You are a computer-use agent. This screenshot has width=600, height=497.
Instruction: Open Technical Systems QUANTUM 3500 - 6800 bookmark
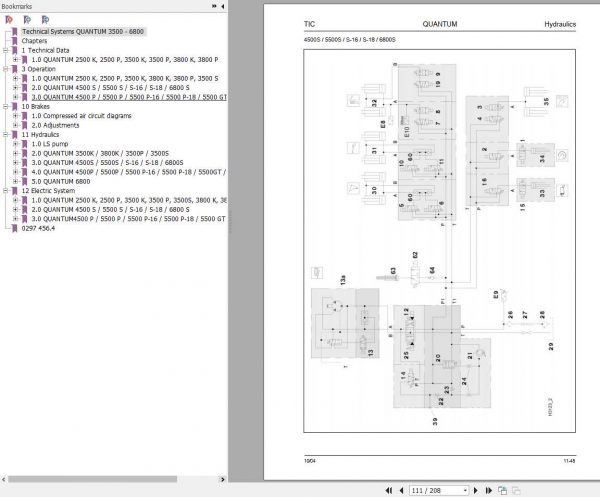(x=83, y=31)
